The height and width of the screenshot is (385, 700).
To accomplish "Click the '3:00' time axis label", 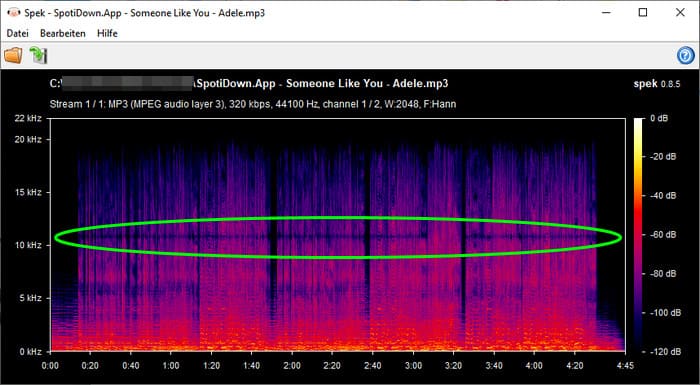I will [413, 366].
